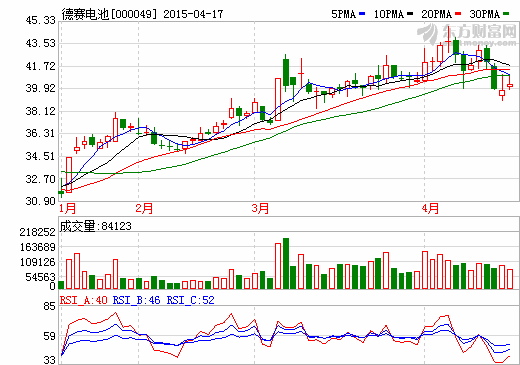This screenshot has width=520, height=365.
Task: Click the RSI_B:46 indicator label
Action: tap(136, 300)
